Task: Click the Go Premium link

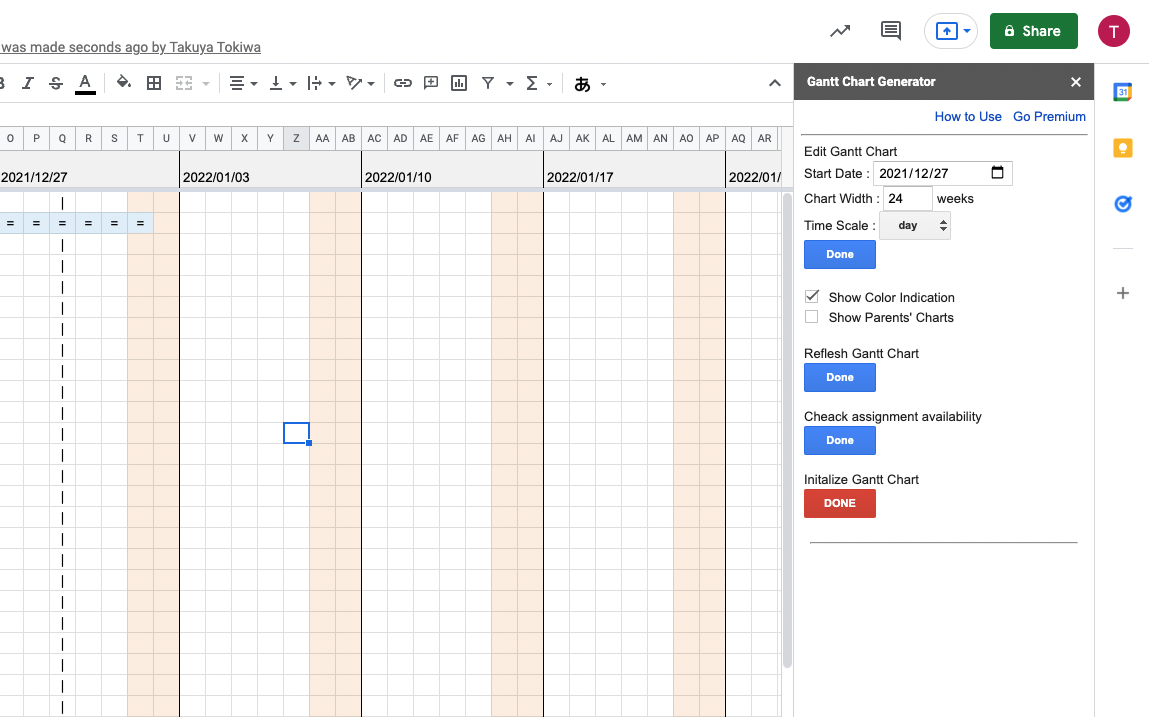Action: pos(1049,117)
